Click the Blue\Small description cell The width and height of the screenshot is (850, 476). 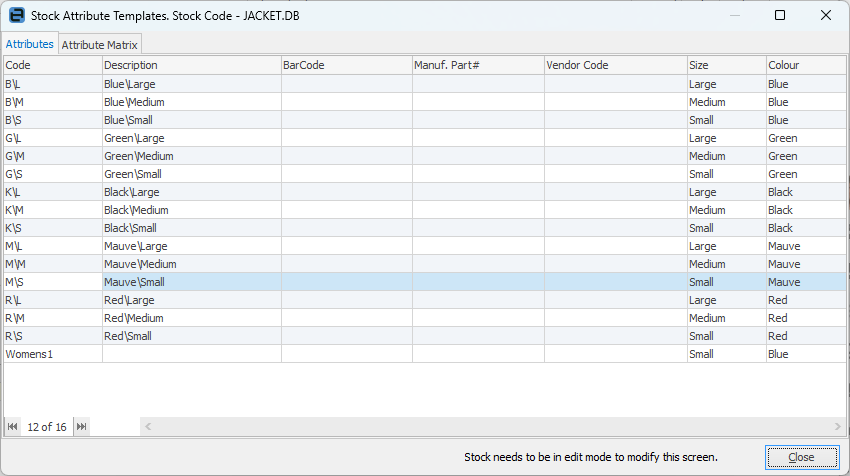click(191, 120)
